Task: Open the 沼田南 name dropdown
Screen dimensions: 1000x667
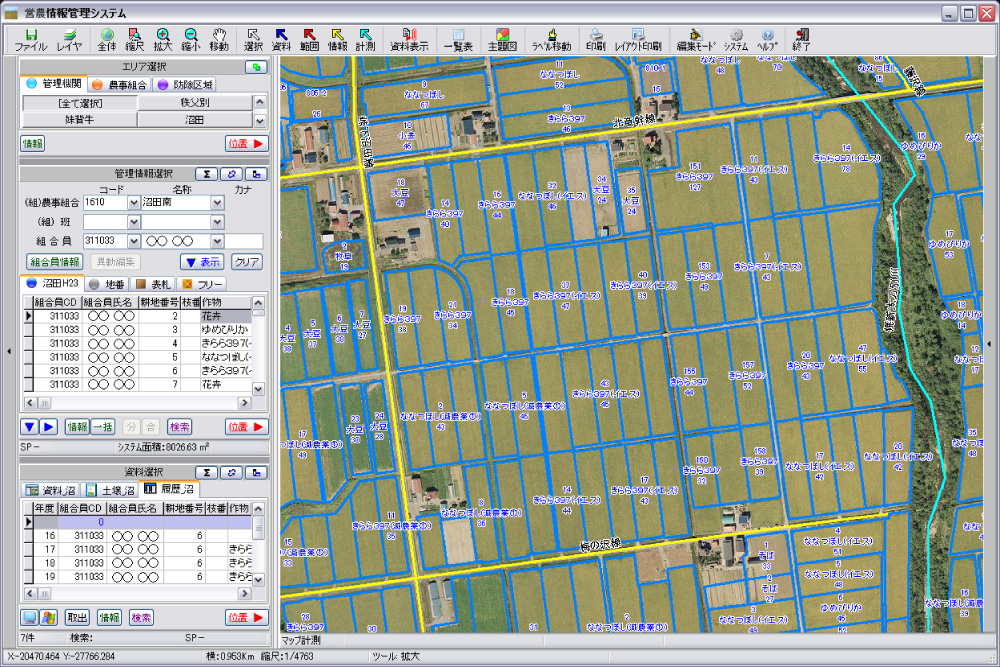Action: point(217,203)
